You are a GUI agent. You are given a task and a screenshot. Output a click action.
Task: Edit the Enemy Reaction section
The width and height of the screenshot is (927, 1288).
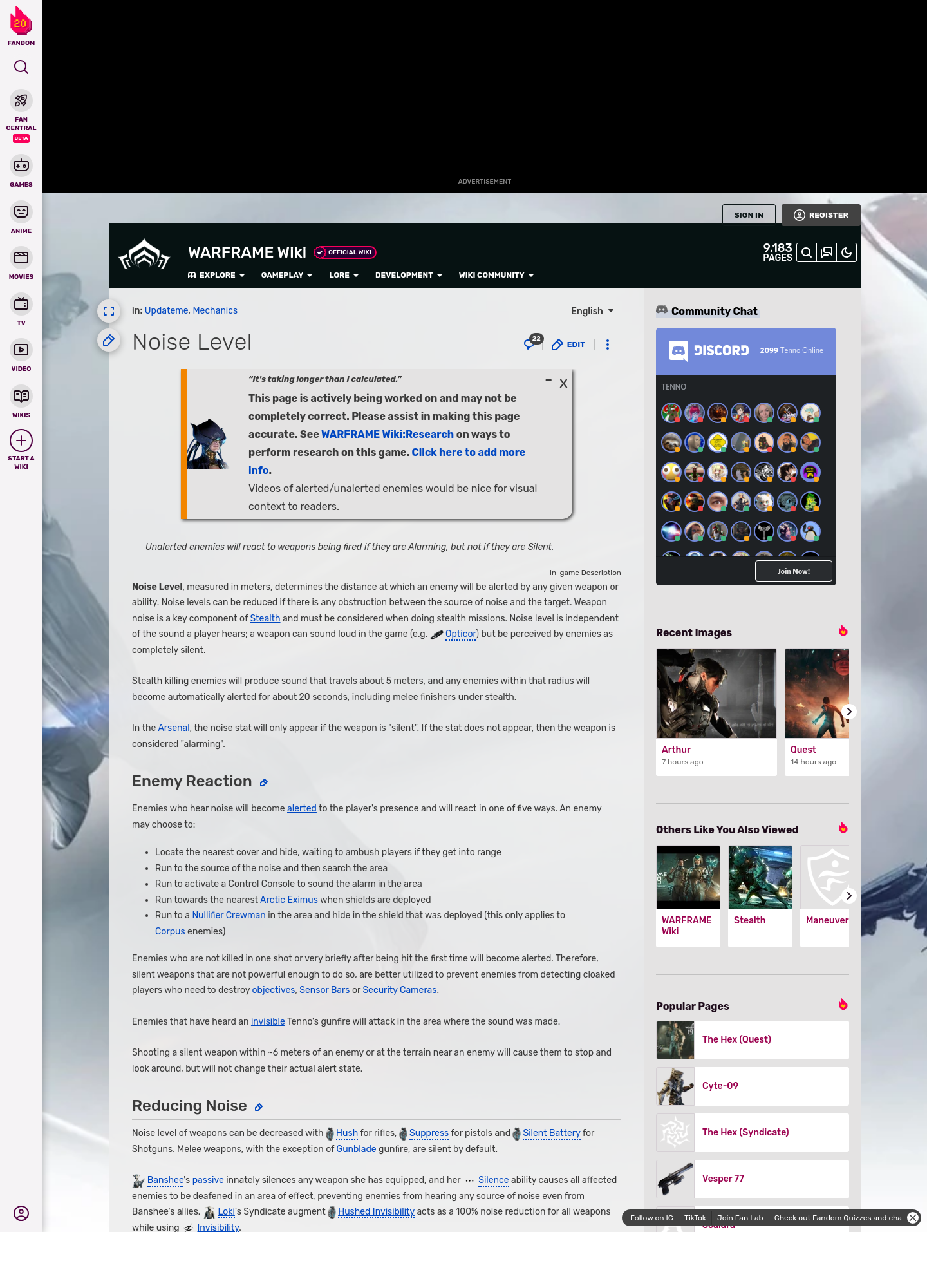(263, 783)
